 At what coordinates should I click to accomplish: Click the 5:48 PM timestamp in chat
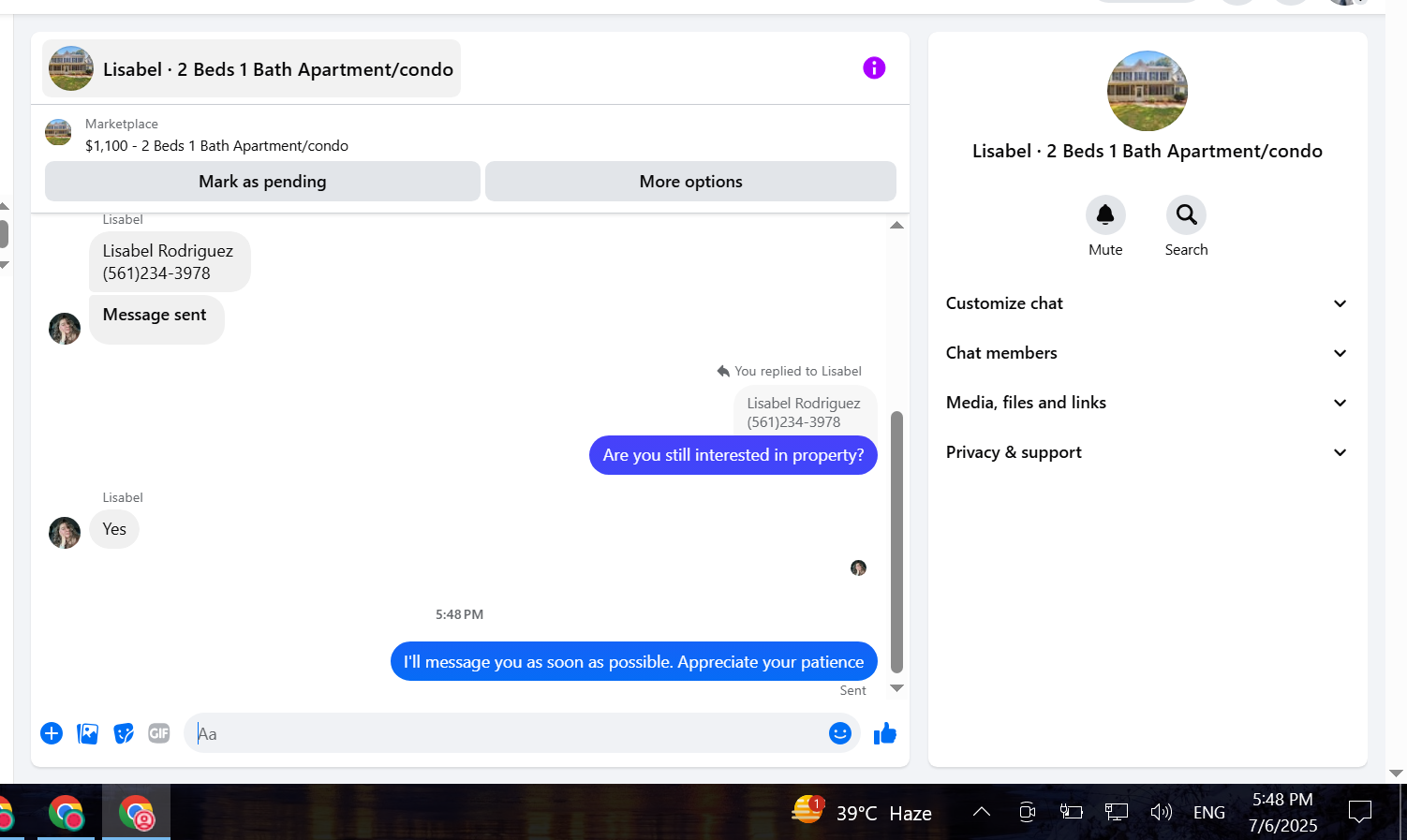pos(459,614)
